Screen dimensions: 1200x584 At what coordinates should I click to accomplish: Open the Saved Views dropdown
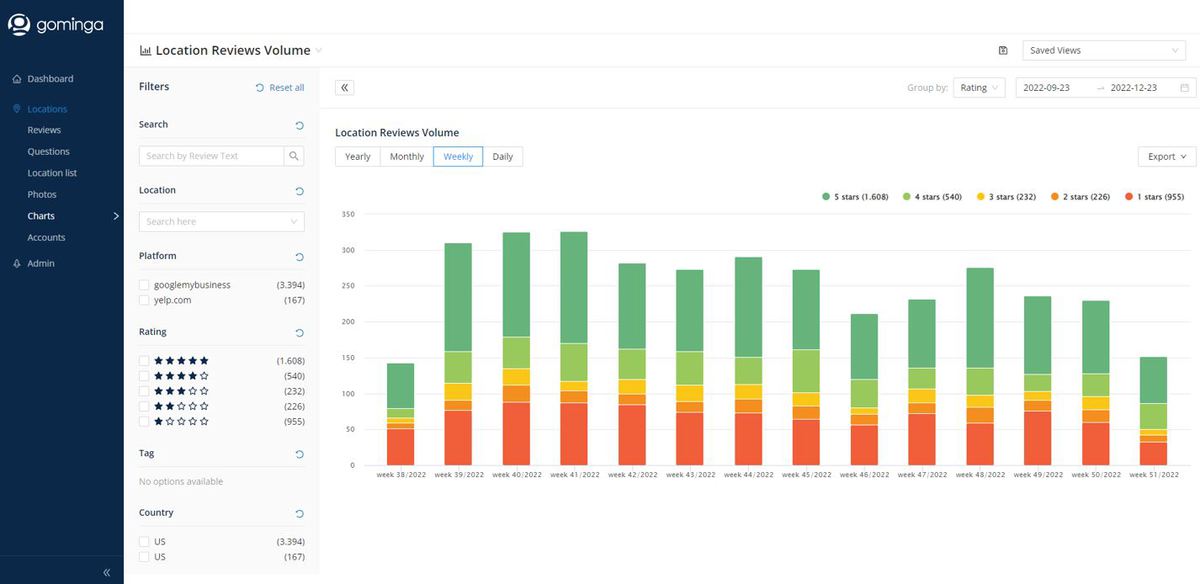(x=1103, y=50)
